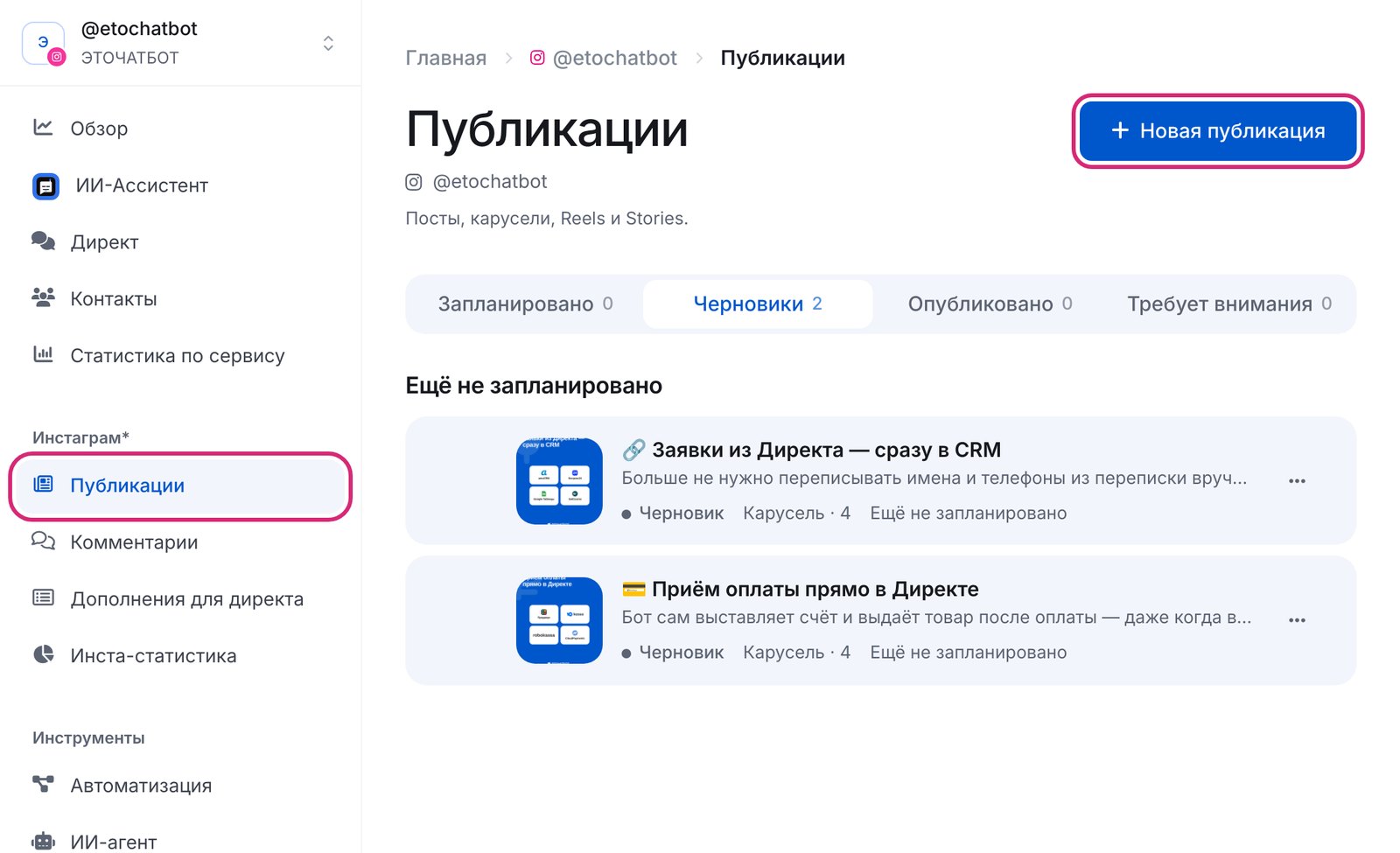The height and width of the screenshot is (853, 1400).
Task: Click the Бот сам выставляет счёт description text
Action: click(x=936, y=617)
